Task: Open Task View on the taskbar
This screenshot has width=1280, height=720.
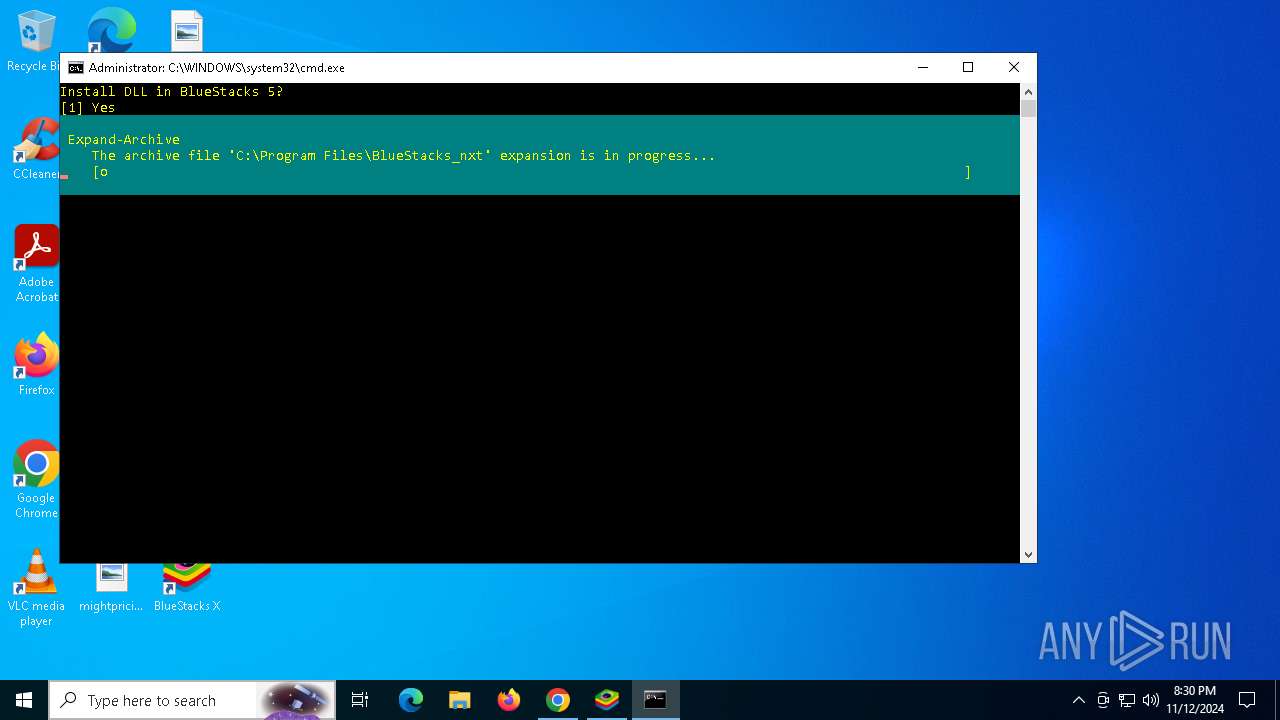Action: point(360,700)
